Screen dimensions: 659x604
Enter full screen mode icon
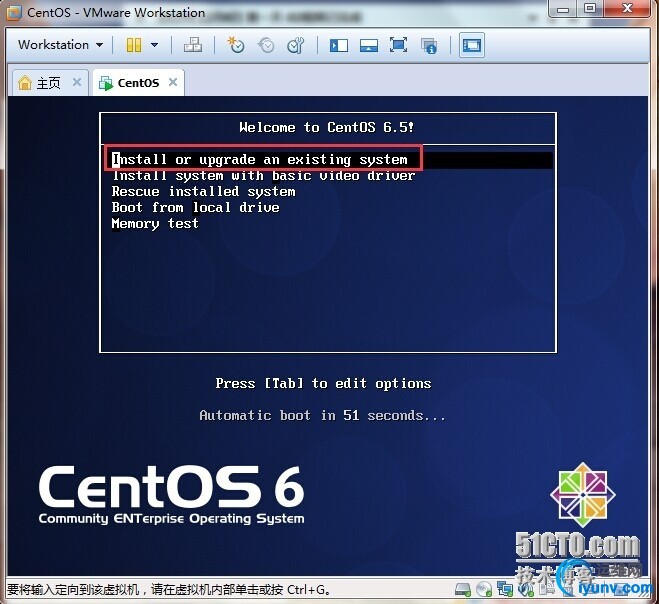[x=398, y=45]
